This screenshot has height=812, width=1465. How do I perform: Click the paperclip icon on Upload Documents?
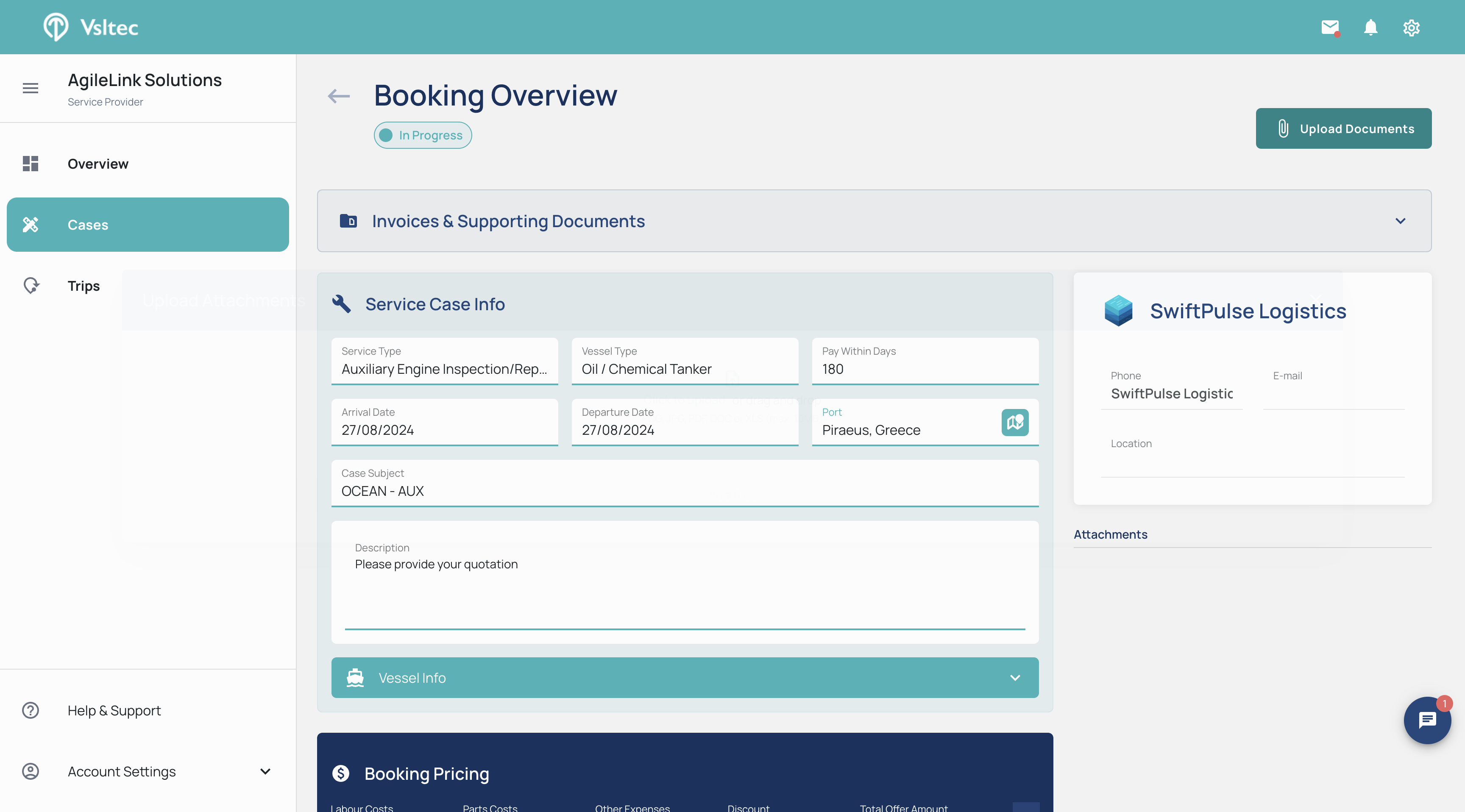click(x=1283, y=128)
